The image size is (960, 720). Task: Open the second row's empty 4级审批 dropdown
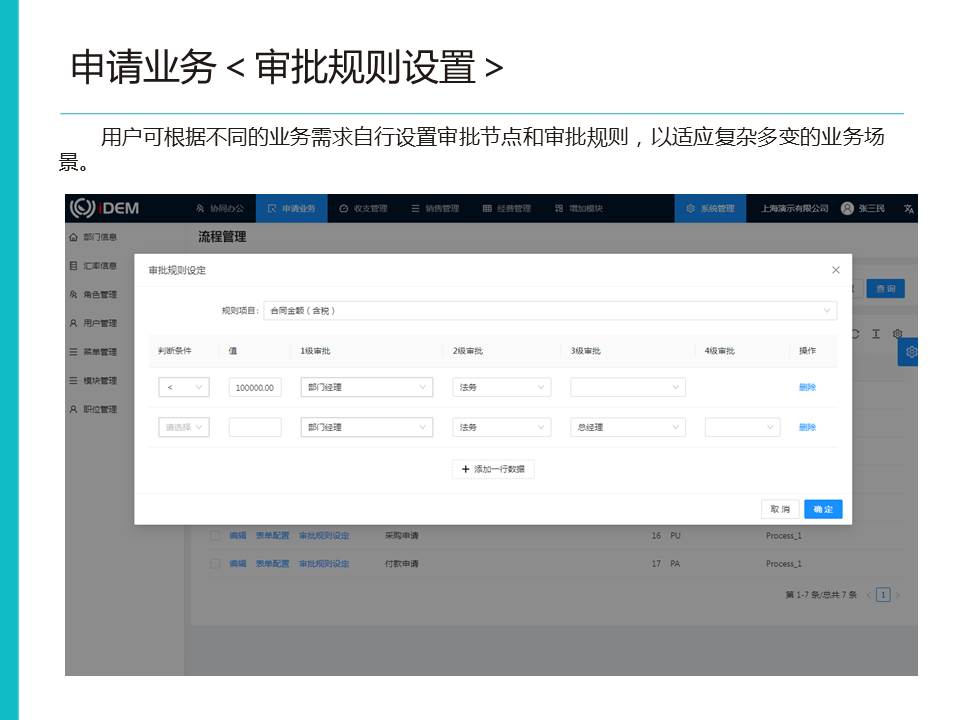click(741, 427)
